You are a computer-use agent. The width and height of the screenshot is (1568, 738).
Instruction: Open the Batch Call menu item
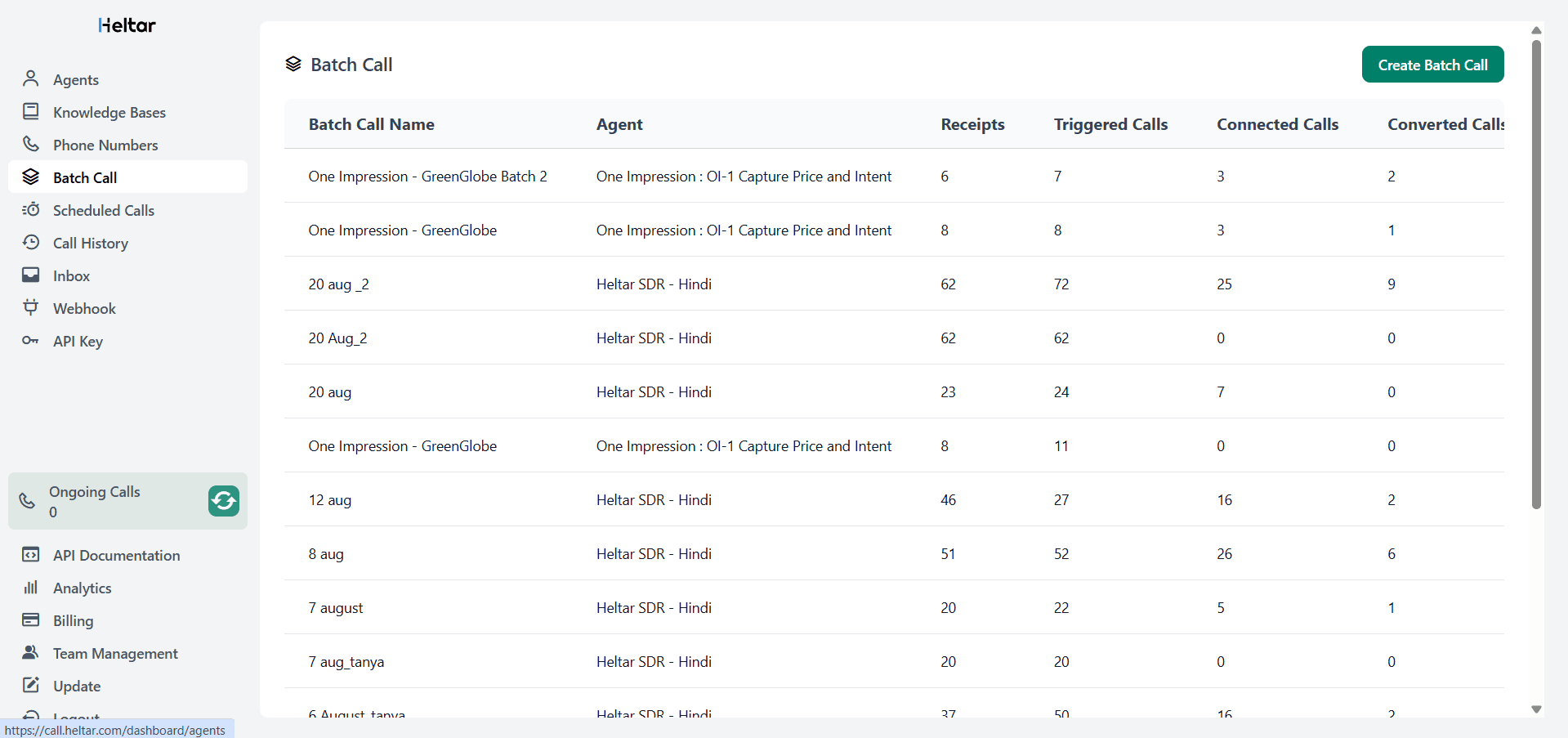(x=85, y=177)
